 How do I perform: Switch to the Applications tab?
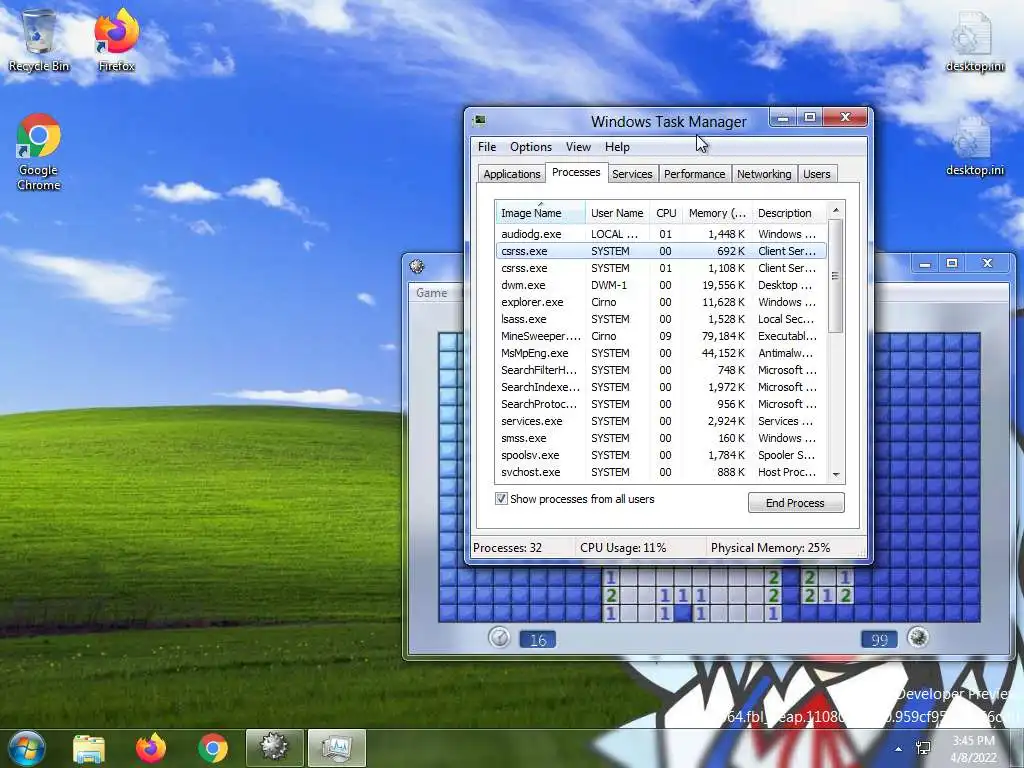tap(512, 174)
